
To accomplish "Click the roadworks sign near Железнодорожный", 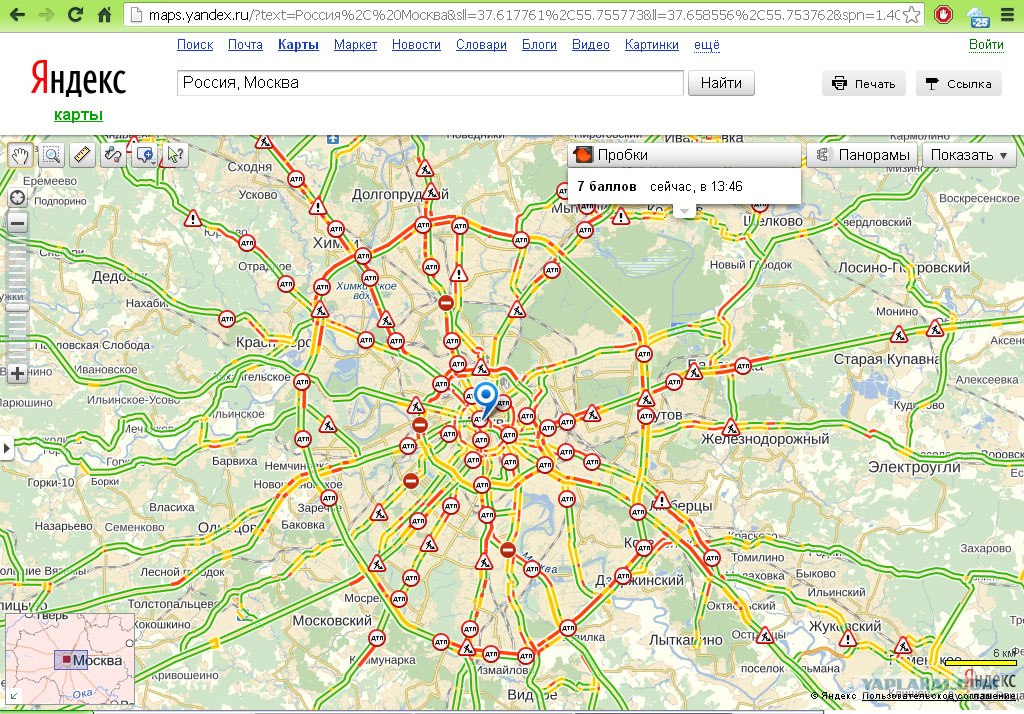I will 731,428.
